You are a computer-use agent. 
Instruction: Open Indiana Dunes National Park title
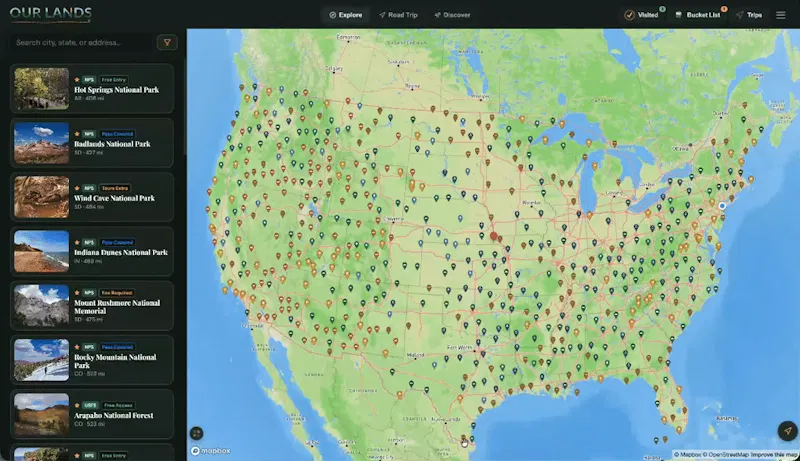(x=121, y=252)
